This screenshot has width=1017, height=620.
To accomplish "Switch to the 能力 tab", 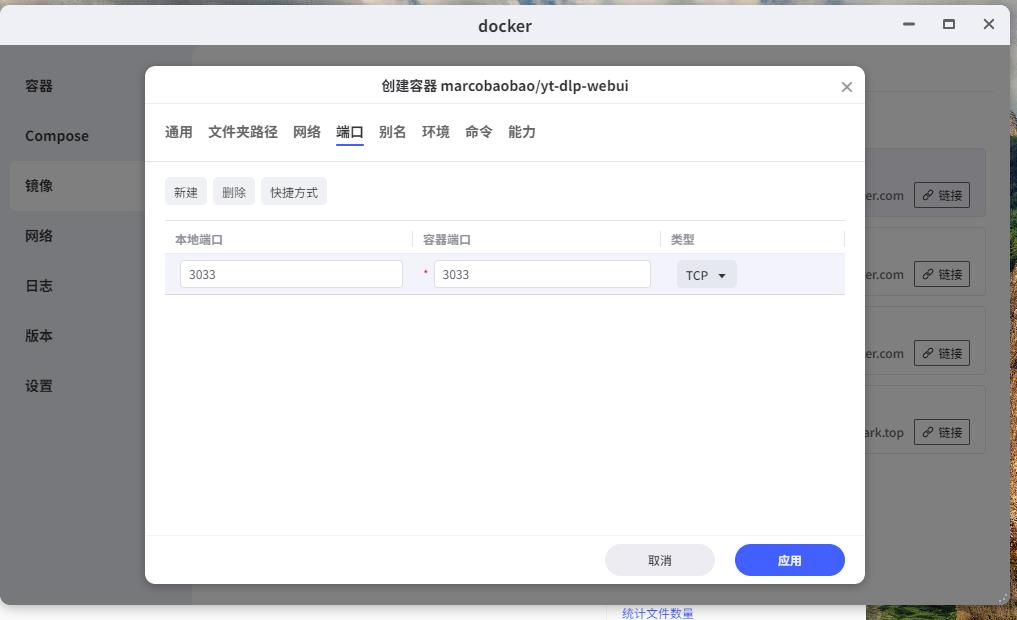I will pos(522,132).
